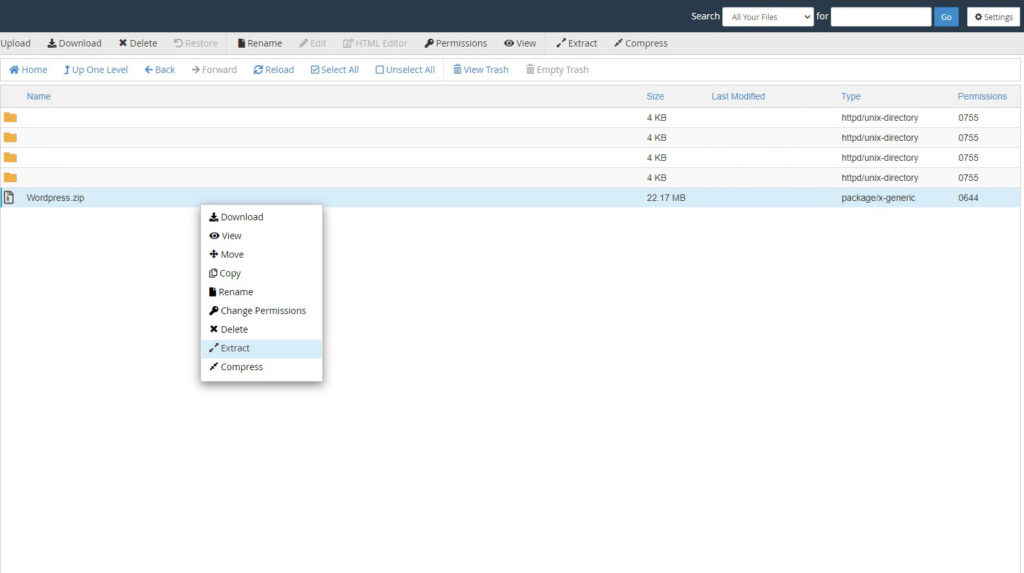1024x573 pixels.
Task: Open View Trash
Action: (481, 70)
